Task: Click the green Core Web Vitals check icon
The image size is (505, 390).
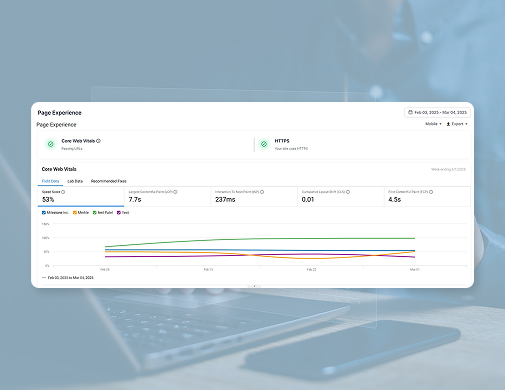Action: 51,144
